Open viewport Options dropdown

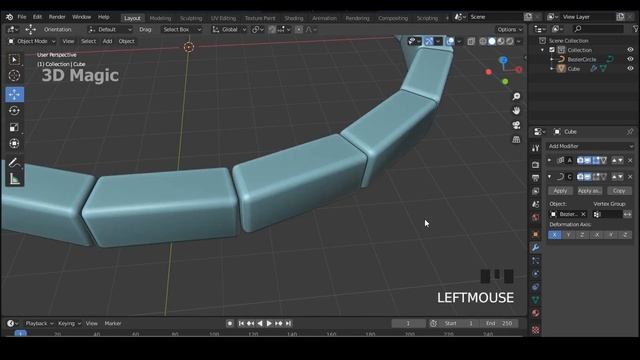[509, 29]
